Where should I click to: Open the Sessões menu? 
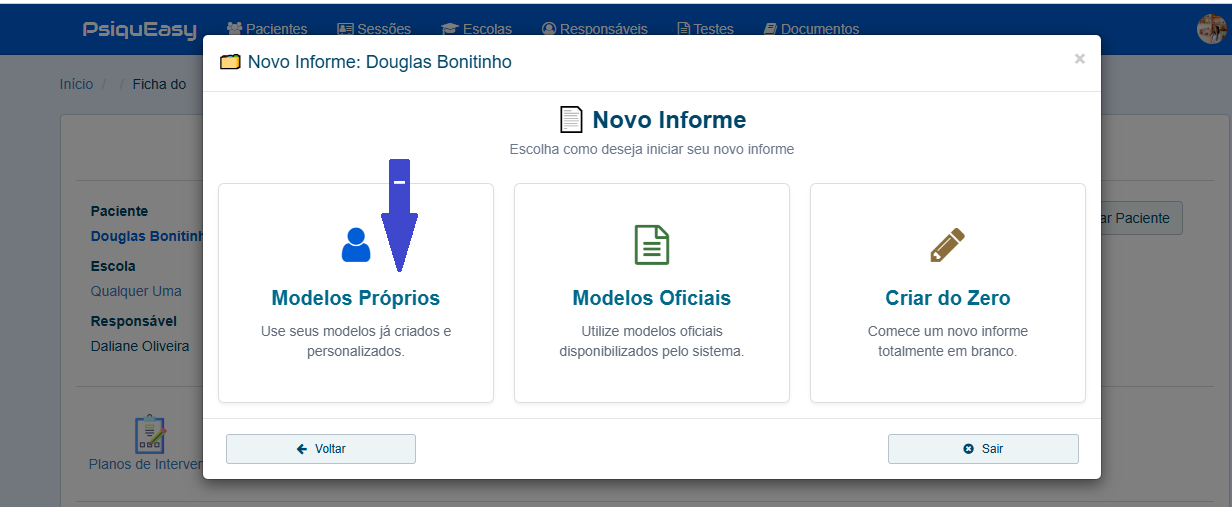(374, 29)
